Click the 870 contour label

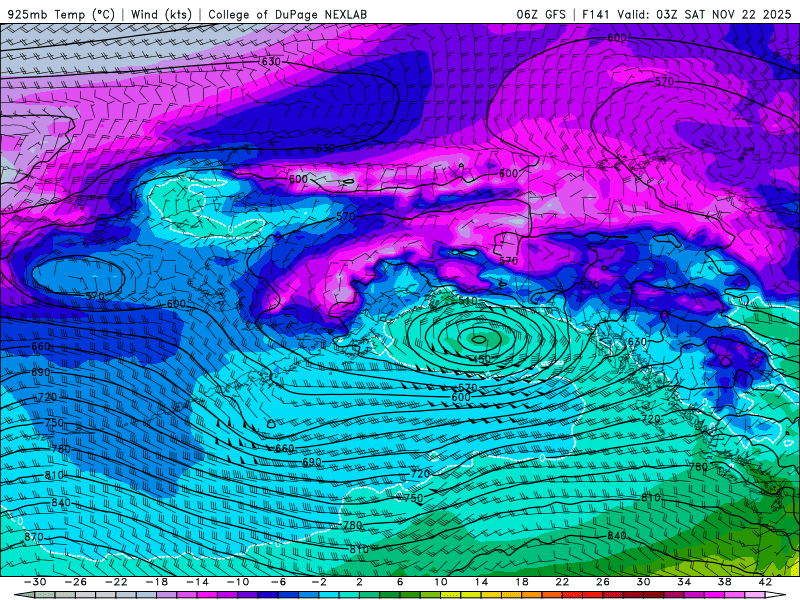(34, 537)
